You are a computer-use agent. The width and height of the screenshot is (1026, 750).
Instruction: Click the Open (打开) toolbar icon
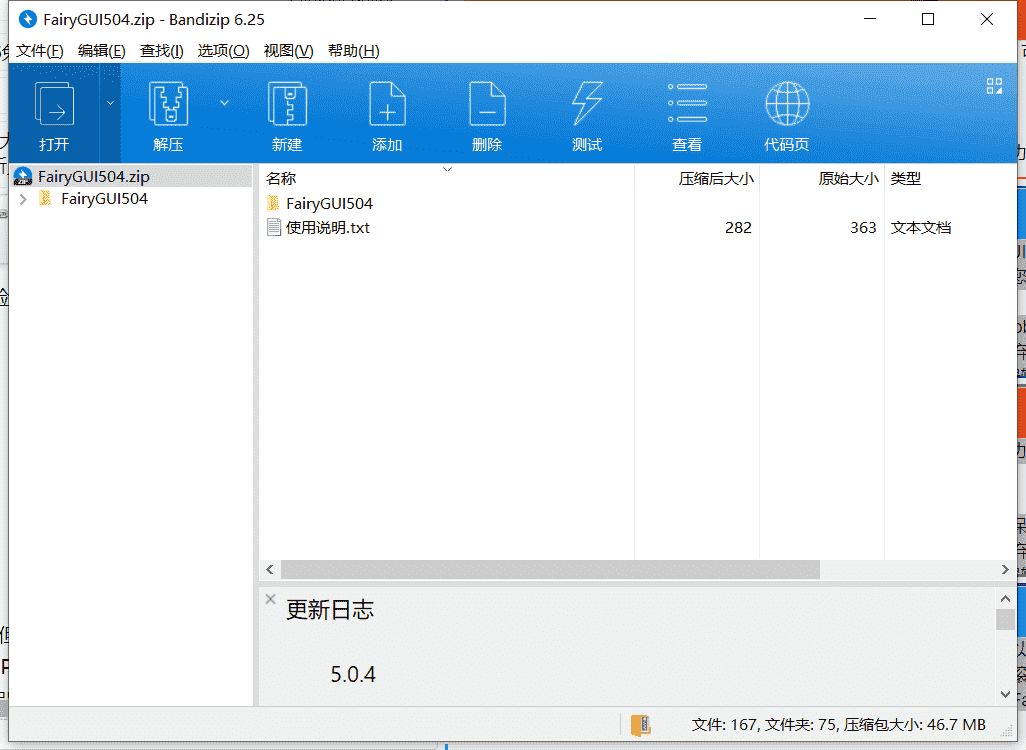coord(54,104)
